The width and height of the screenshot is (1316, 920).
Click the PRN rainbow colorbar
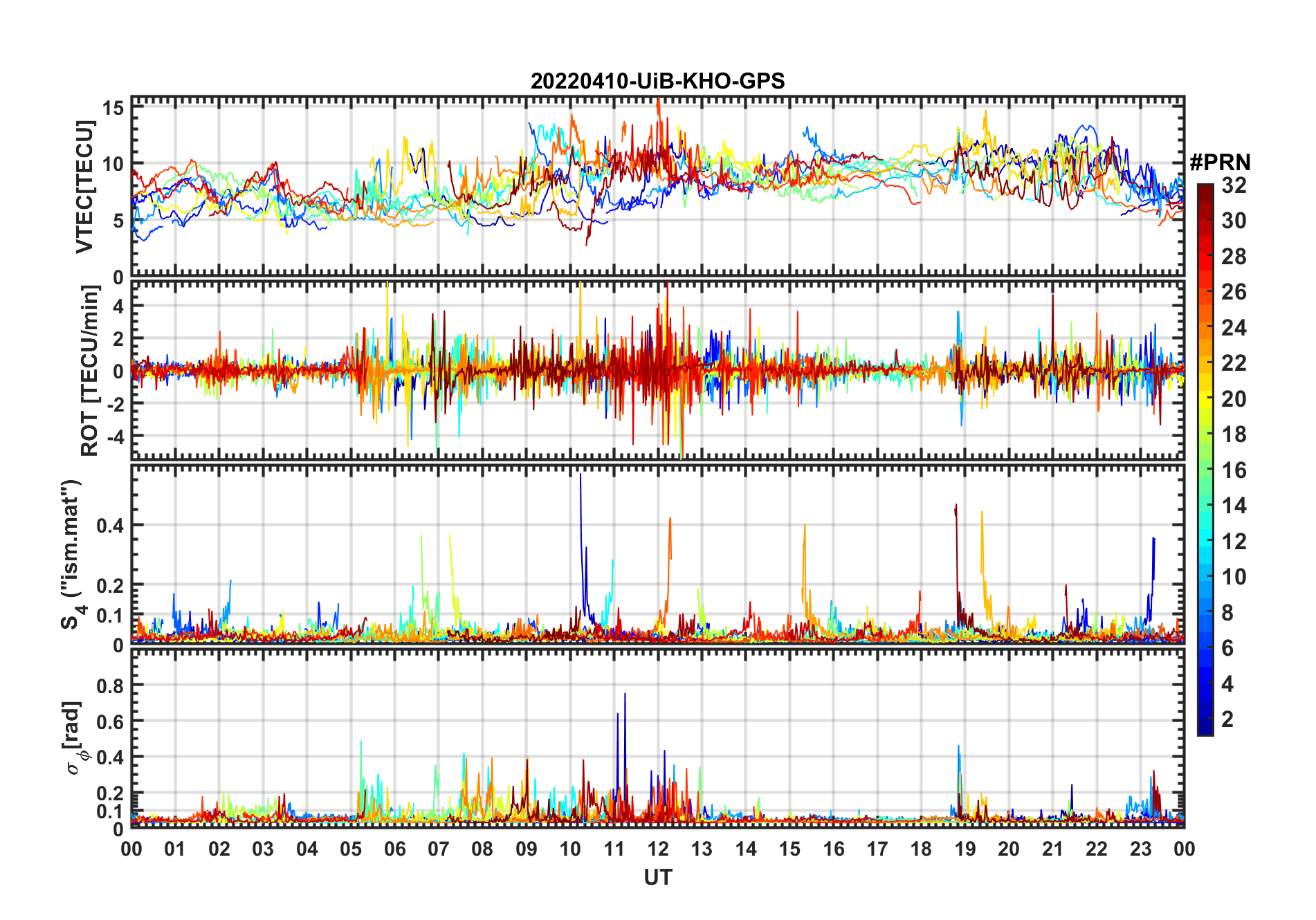[x=1205, y=459]
